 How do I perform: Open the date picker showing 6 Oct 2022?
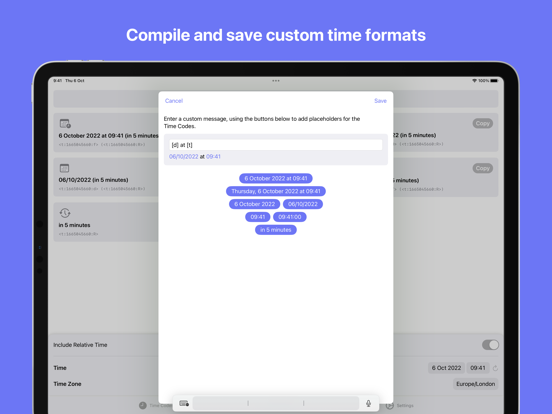click(x=446, y=368)
